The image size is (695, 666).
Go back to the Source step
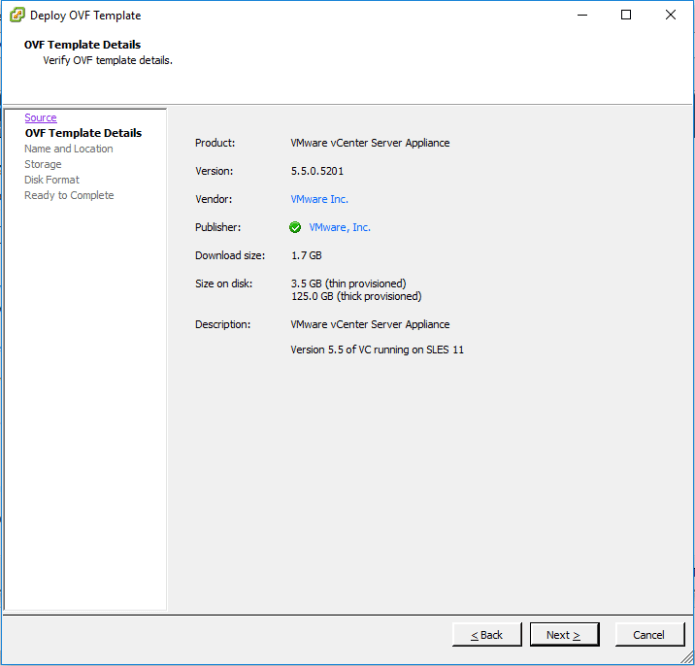(40, 118)
